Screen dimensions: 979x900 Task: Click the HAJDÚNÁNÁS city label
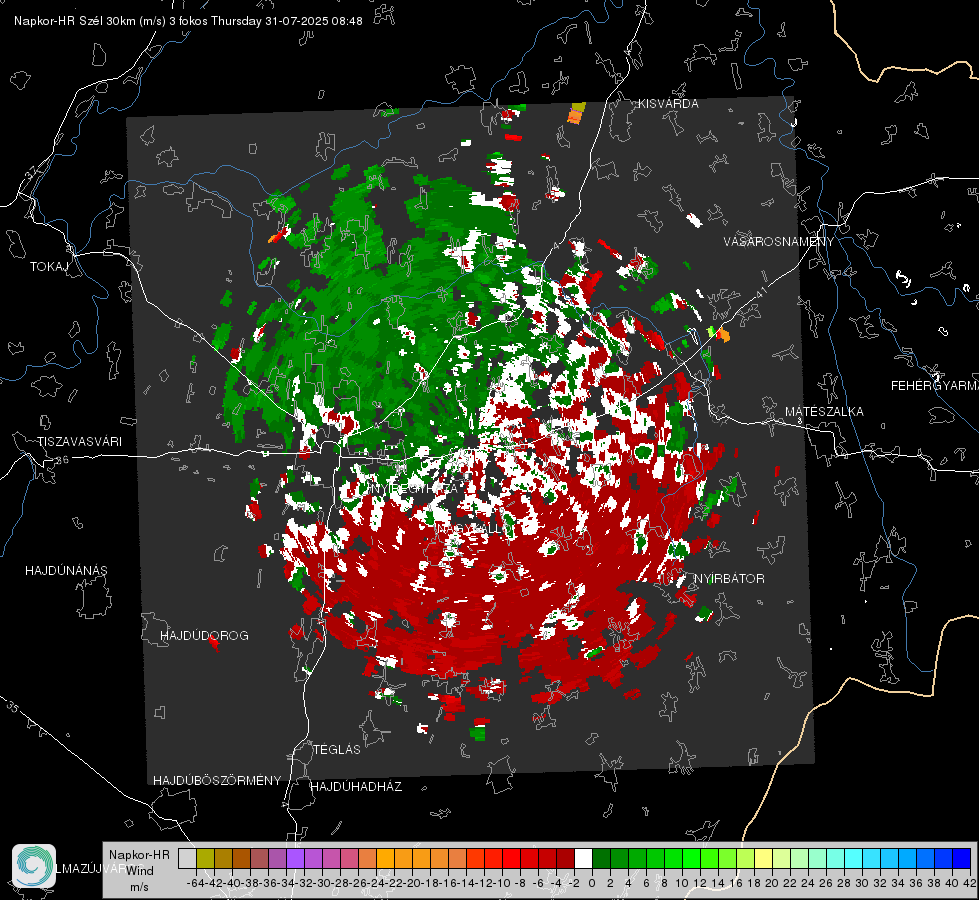(x=66, y=570)
